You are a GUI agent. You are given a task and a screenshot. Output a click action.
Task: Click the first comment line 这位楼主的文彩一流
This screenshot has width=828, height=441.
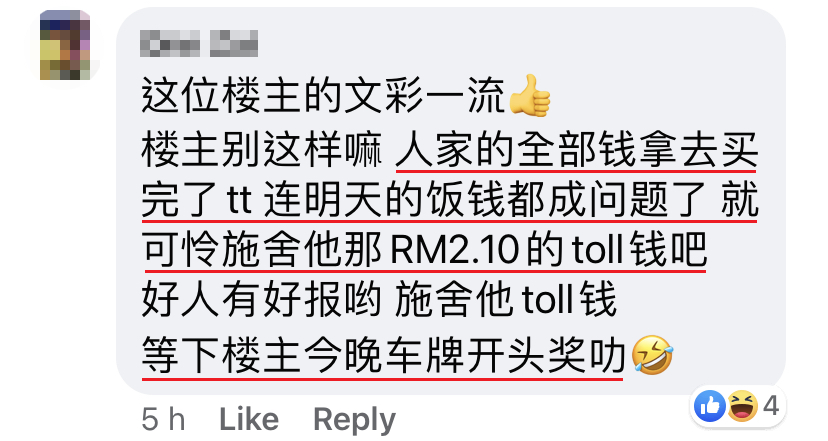[x=323, y=96]
